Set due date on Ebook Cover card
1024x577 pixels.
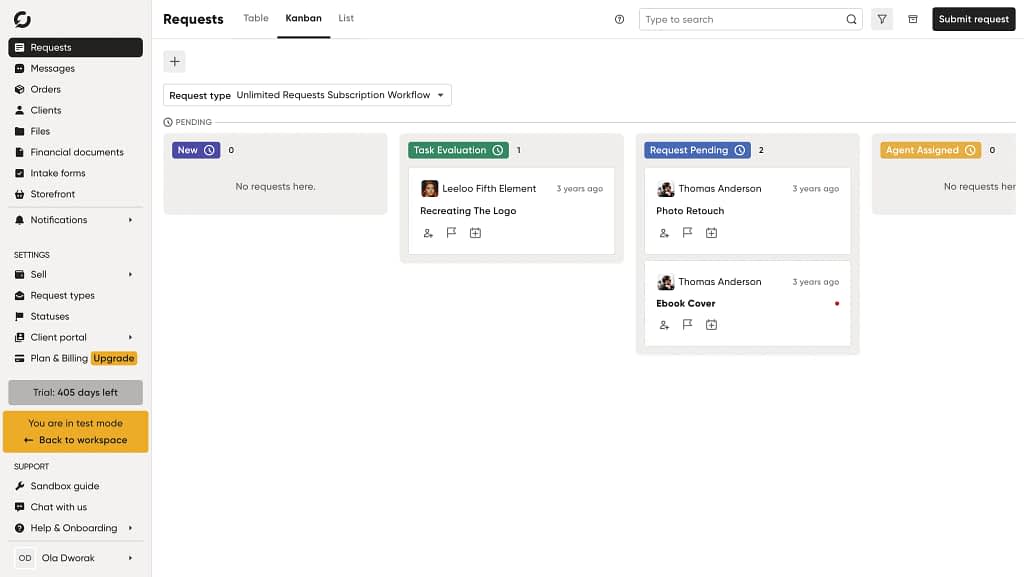(x=711, y=325)
